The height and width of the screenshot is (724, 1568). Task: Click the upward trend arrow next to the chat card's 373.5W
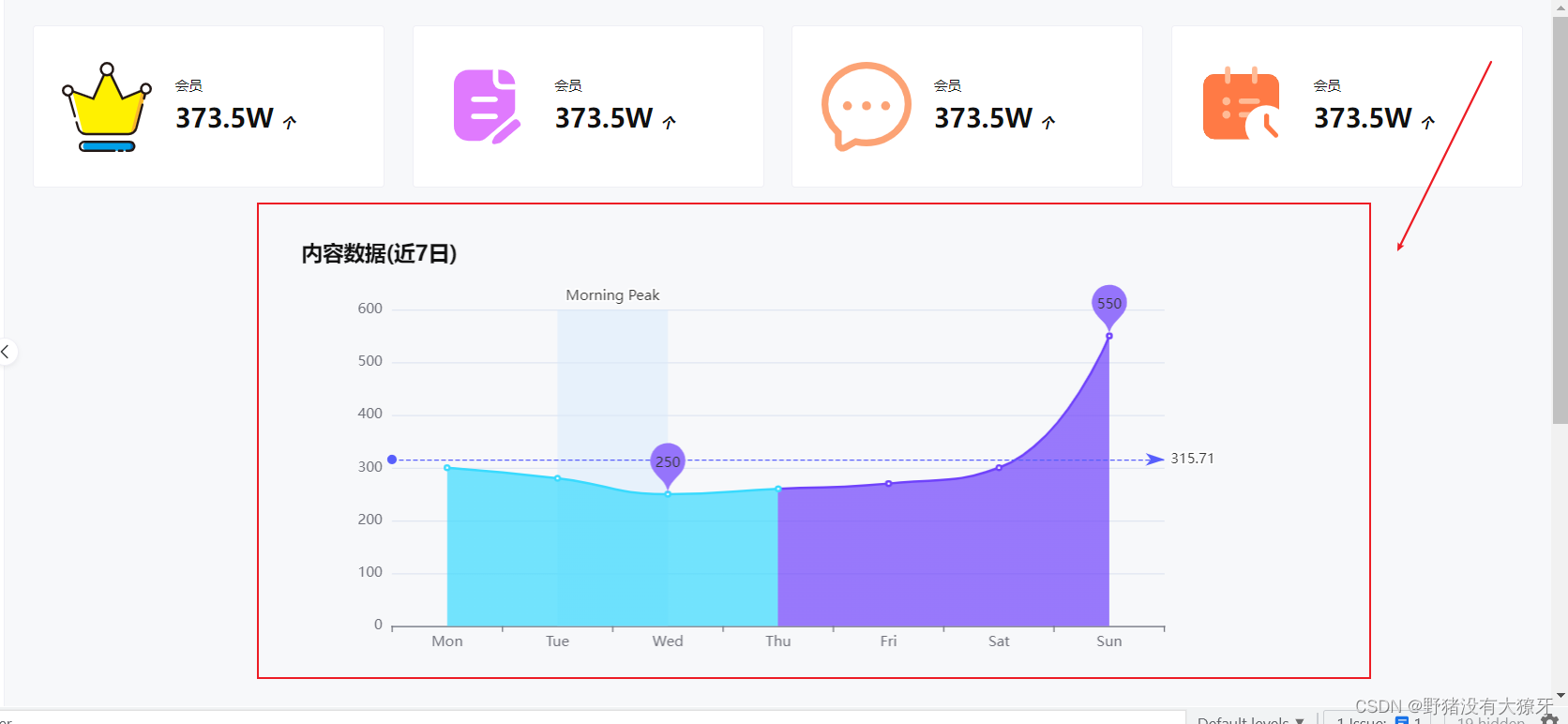point(1049,120)
